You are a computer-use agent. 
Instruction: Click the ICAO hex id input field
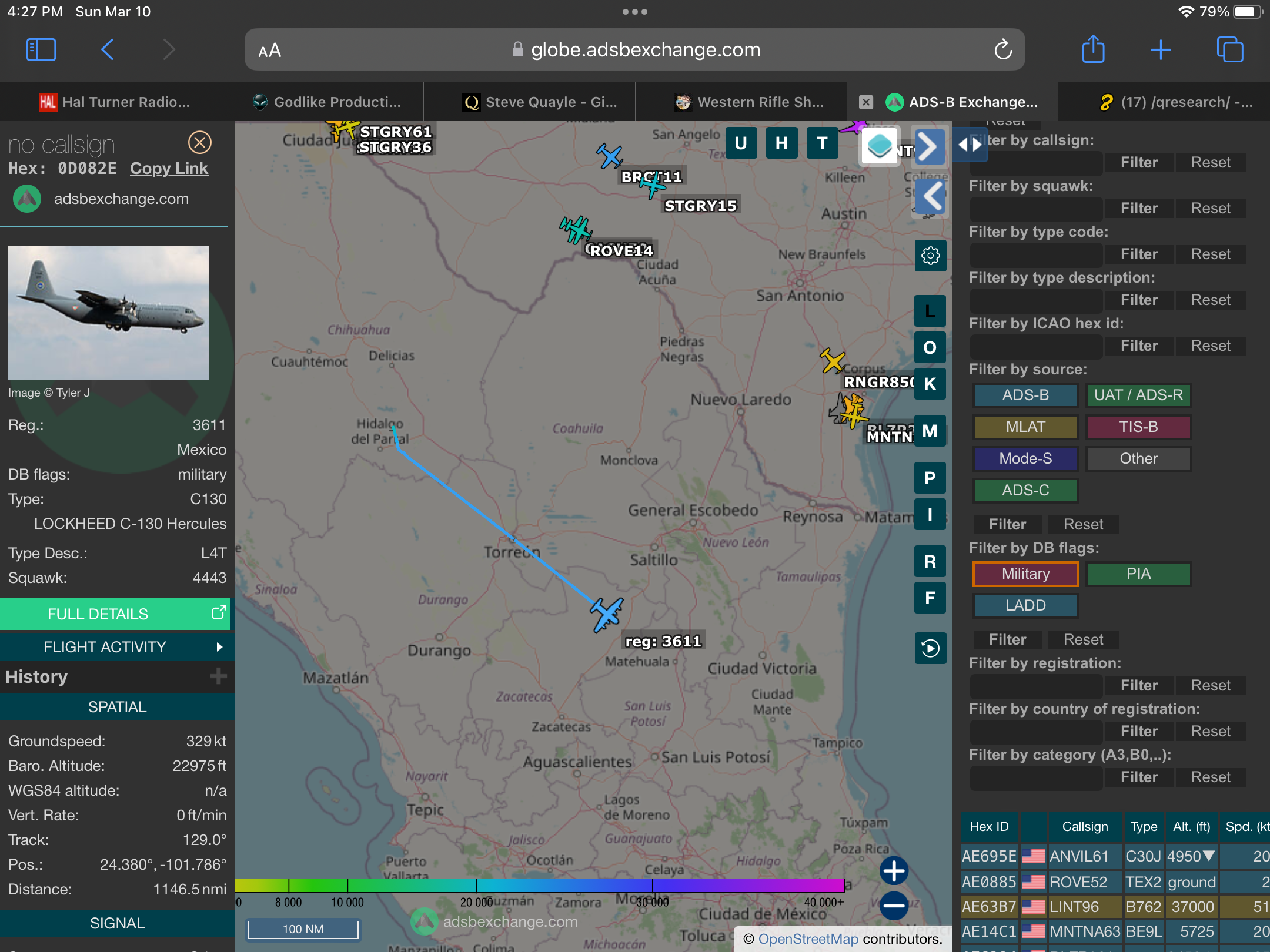point(1036,346)
